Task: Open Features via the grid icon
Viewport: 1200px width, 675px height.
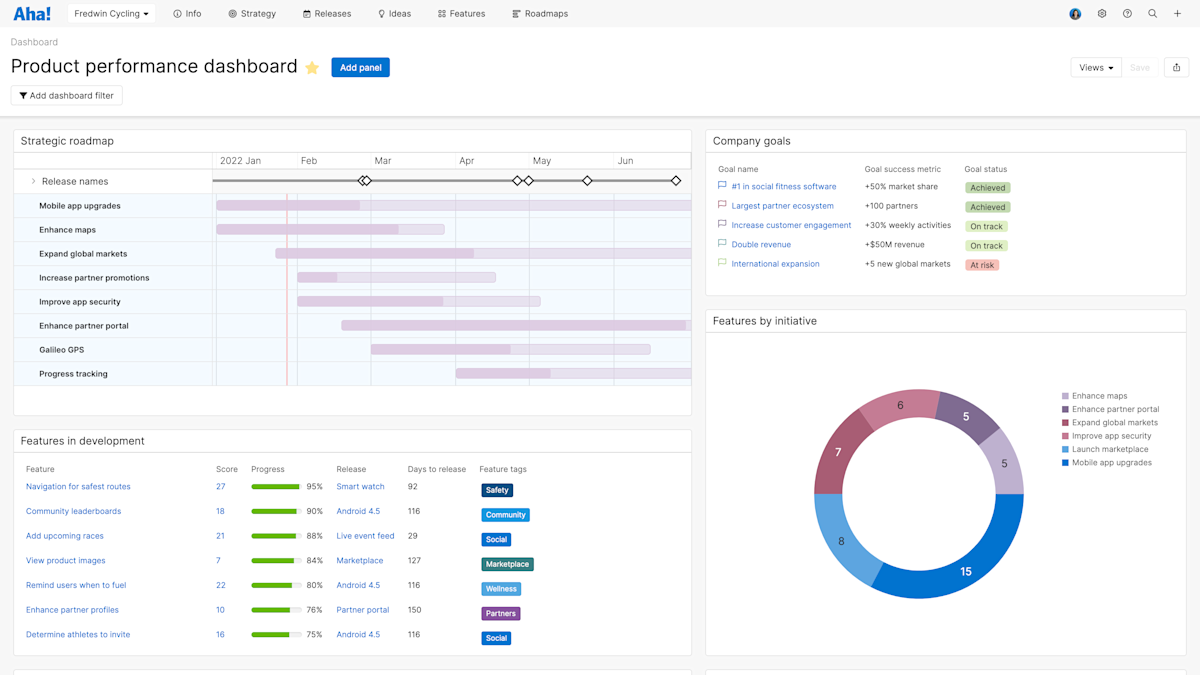Action: pyautogui.click(x=440, y=14)
